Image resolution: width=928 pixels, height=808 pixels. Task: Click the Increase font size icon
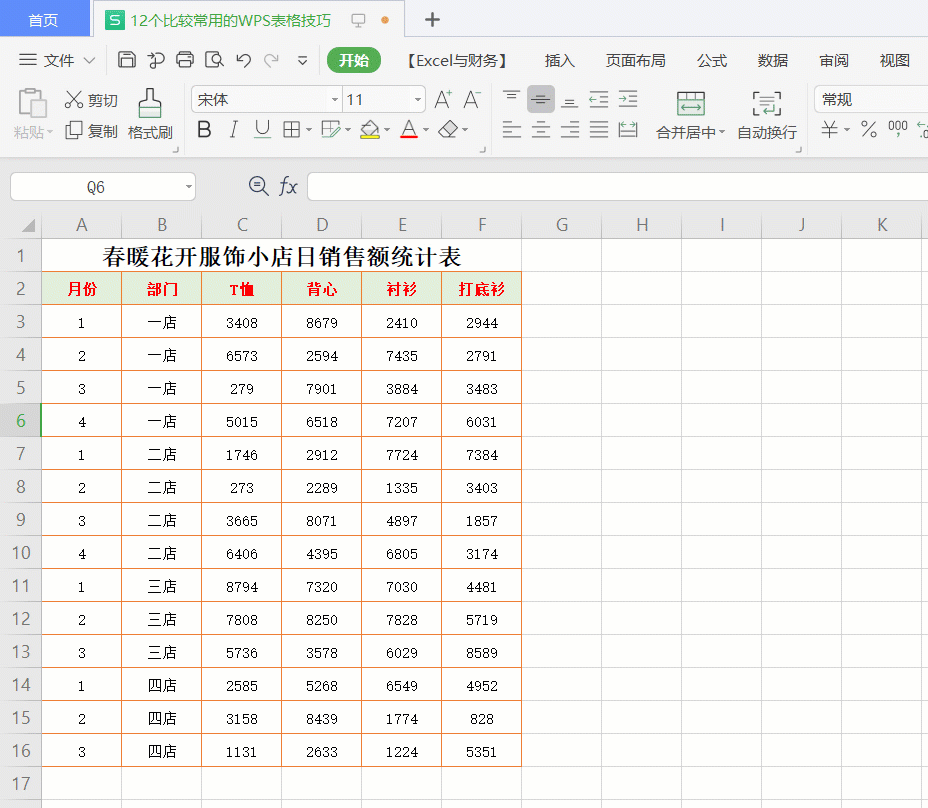coord(443,99)
